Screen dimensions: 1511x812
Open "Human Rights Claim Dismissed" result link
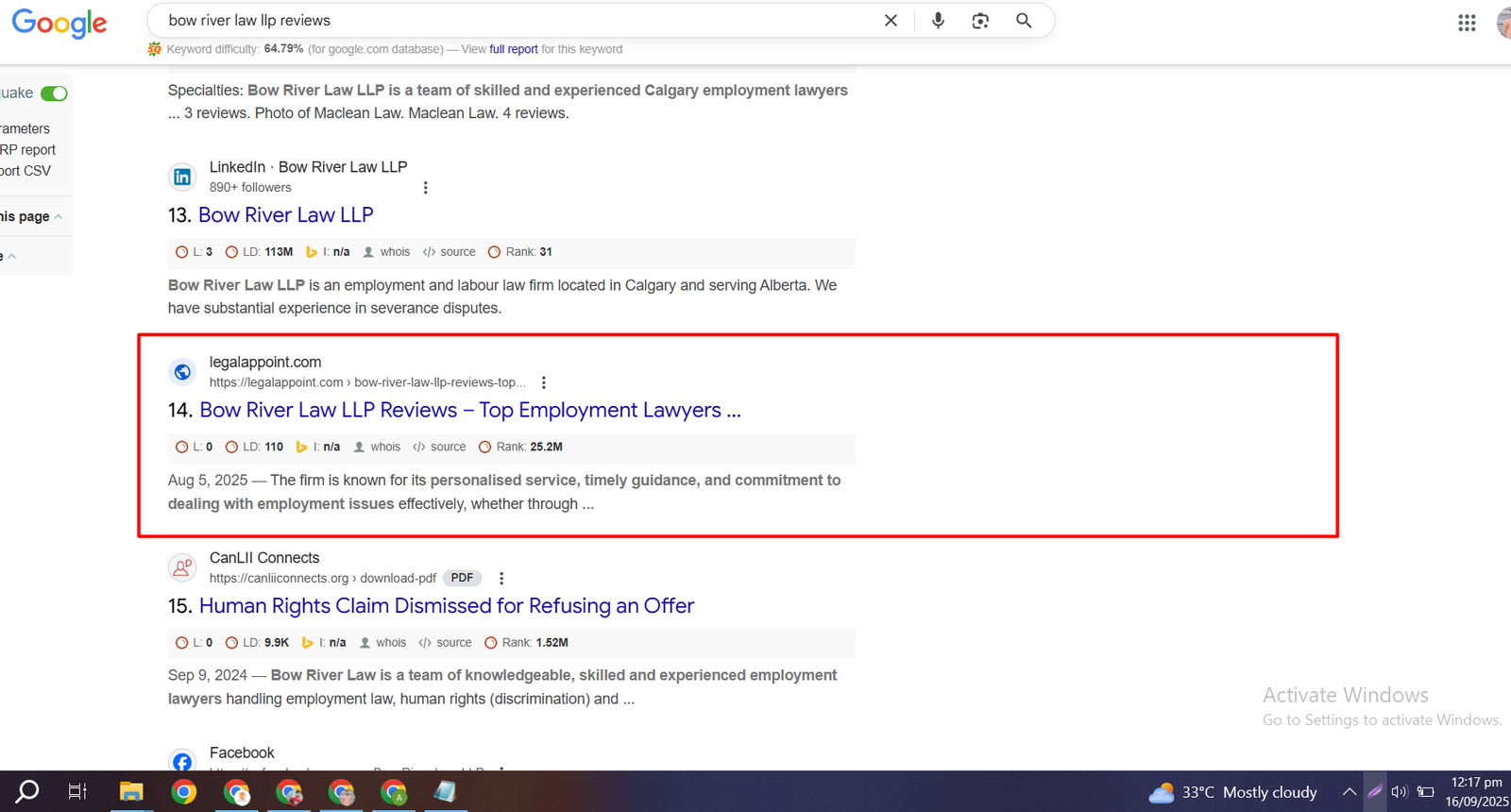(x=446, y=606)
